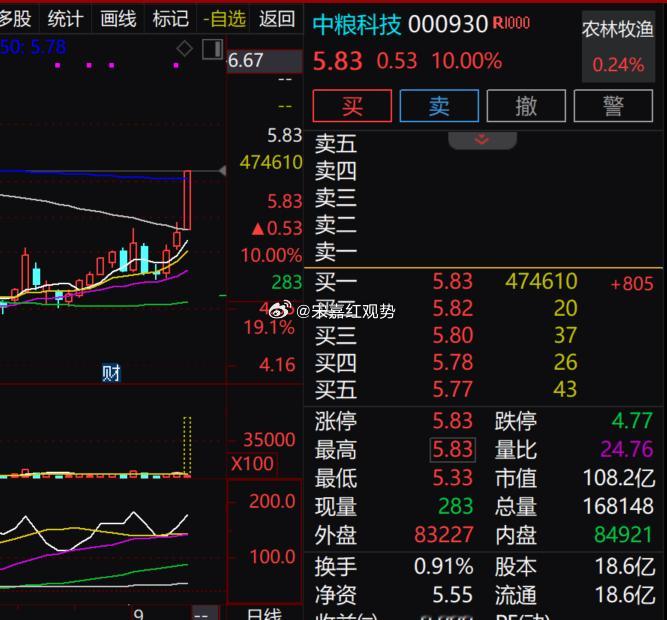Image resolution: width=667 pixels, height=620 pixels.
Task: Click the 总量 value 168148
Action: click(x=619, y=506)
